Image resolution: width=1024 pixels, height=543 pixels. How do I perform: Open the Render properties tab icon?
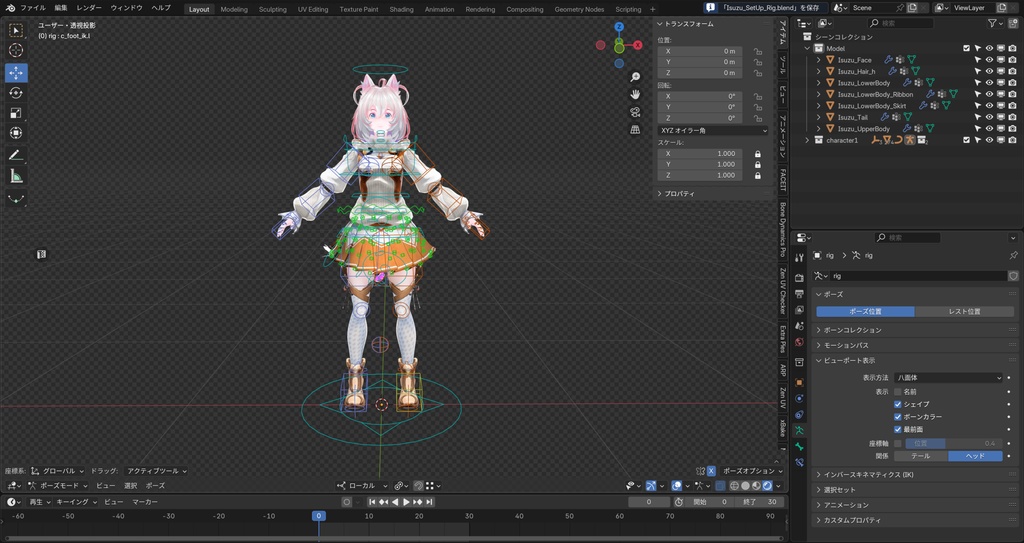click(x=799, y=278)
